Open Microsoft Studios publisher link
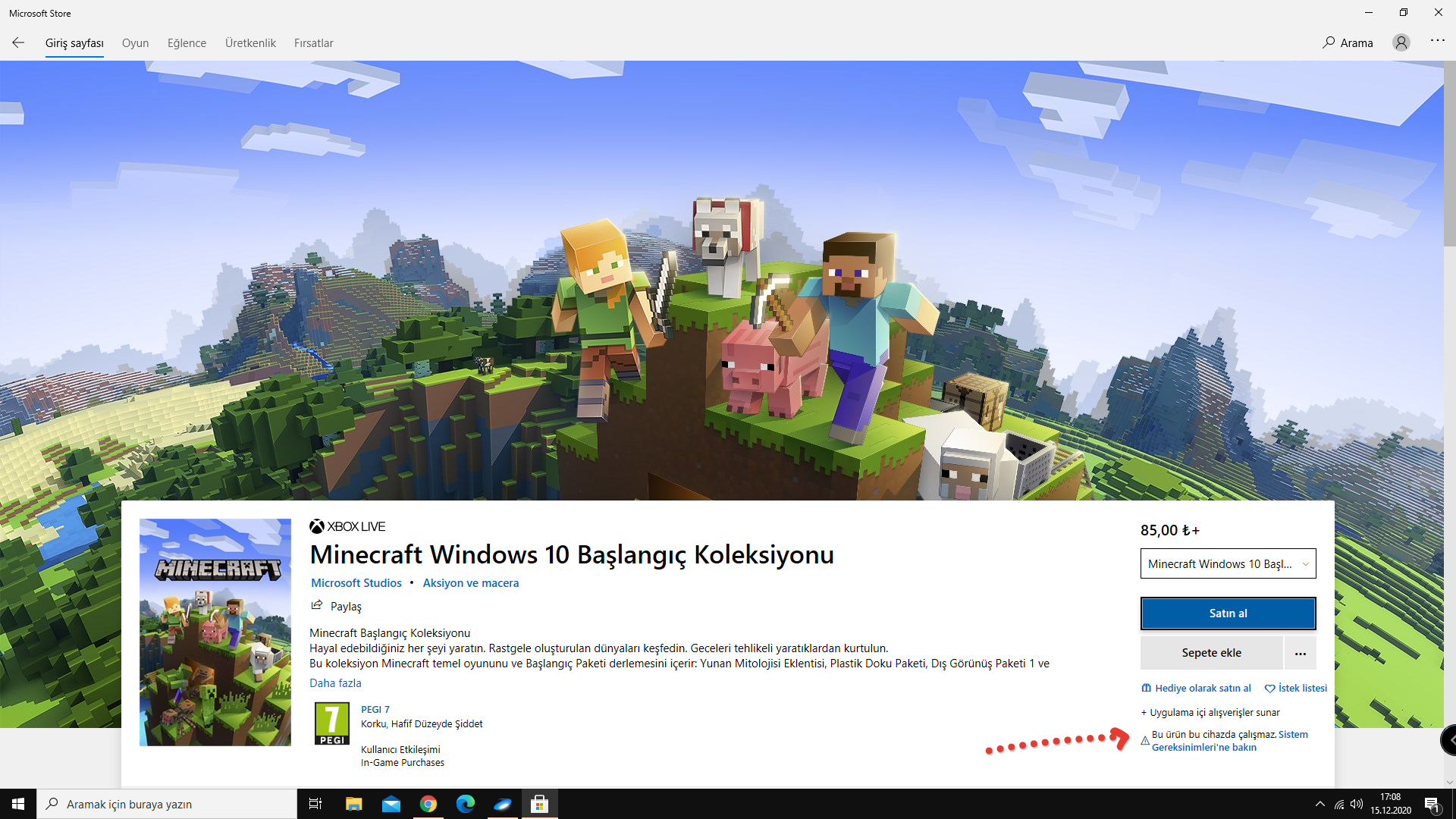Viewport: 1456px width, 819px height. tap(356, 582)
